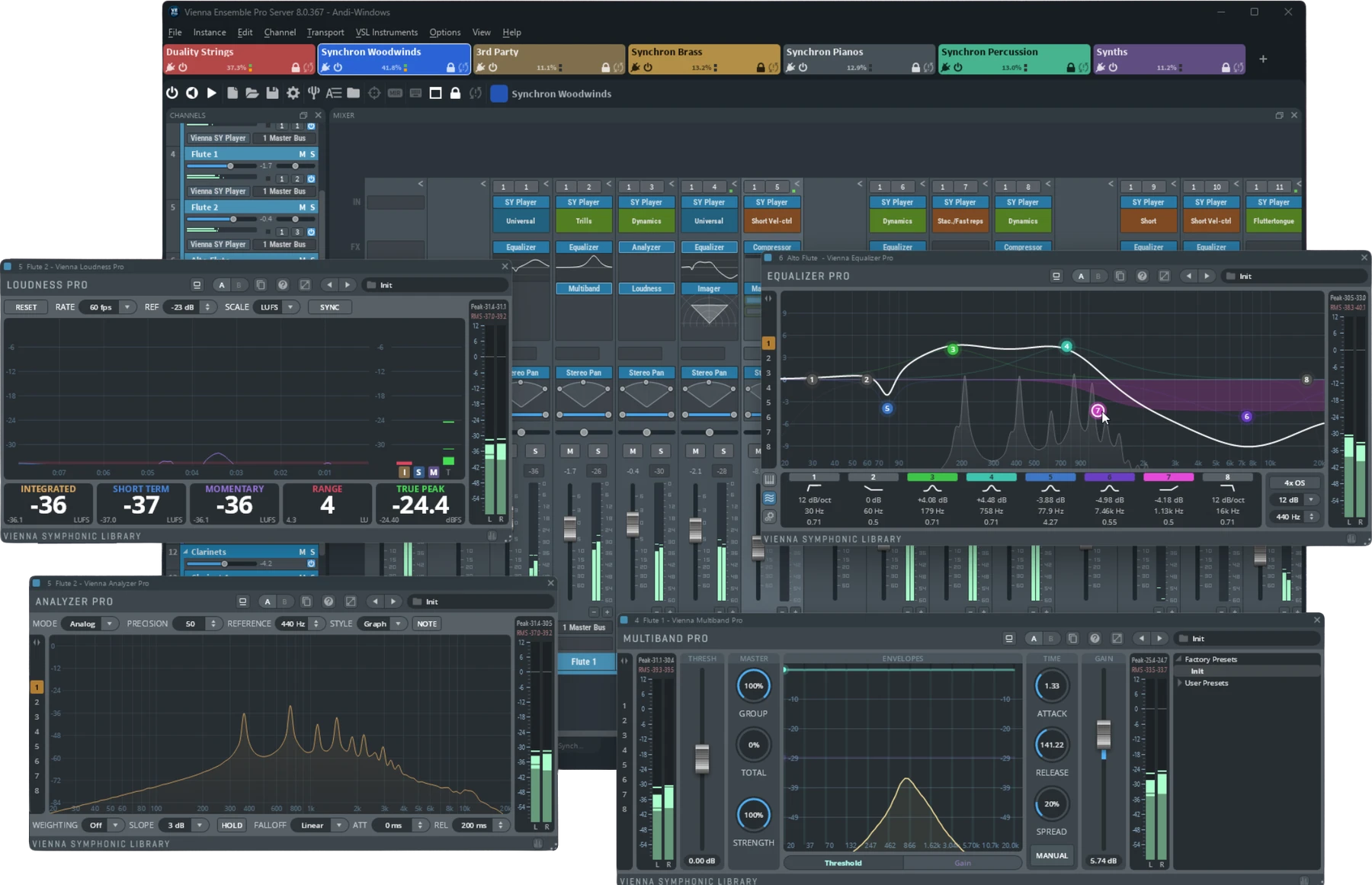Add new instance with plus icon
The height and width of the screenshot is (885, 1372).
pyautogui.click(x=1263, y=59)
